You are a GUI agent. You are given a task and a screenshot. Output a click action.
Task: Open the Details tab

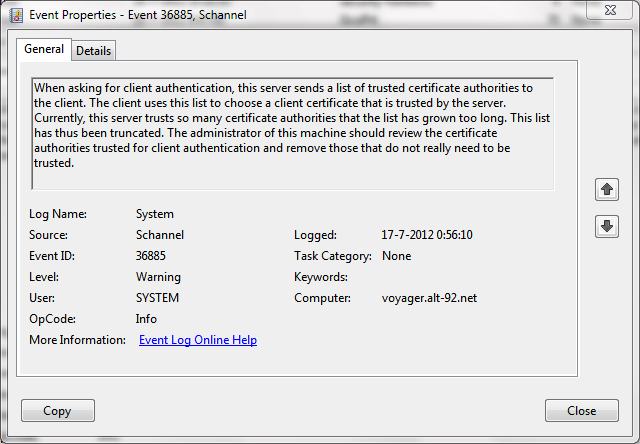pyautogui.click(x=93, y=50)
